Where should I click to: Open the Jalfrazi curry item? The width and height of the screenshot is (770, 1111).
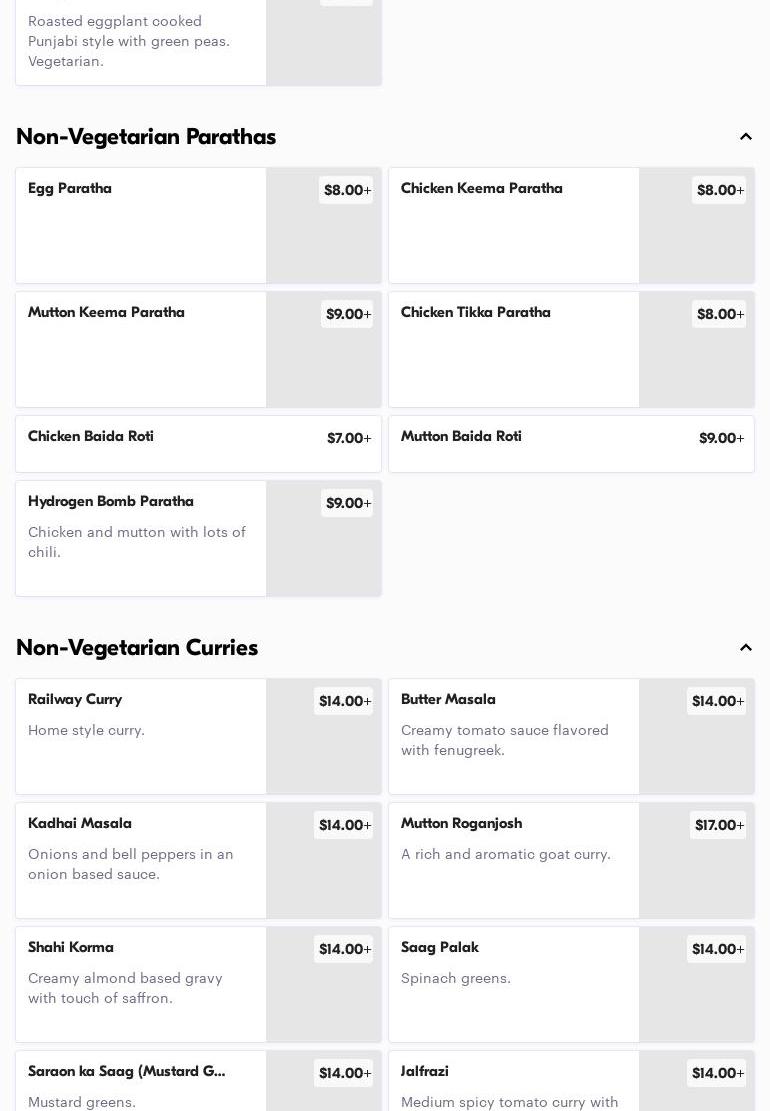(425, 1072)
